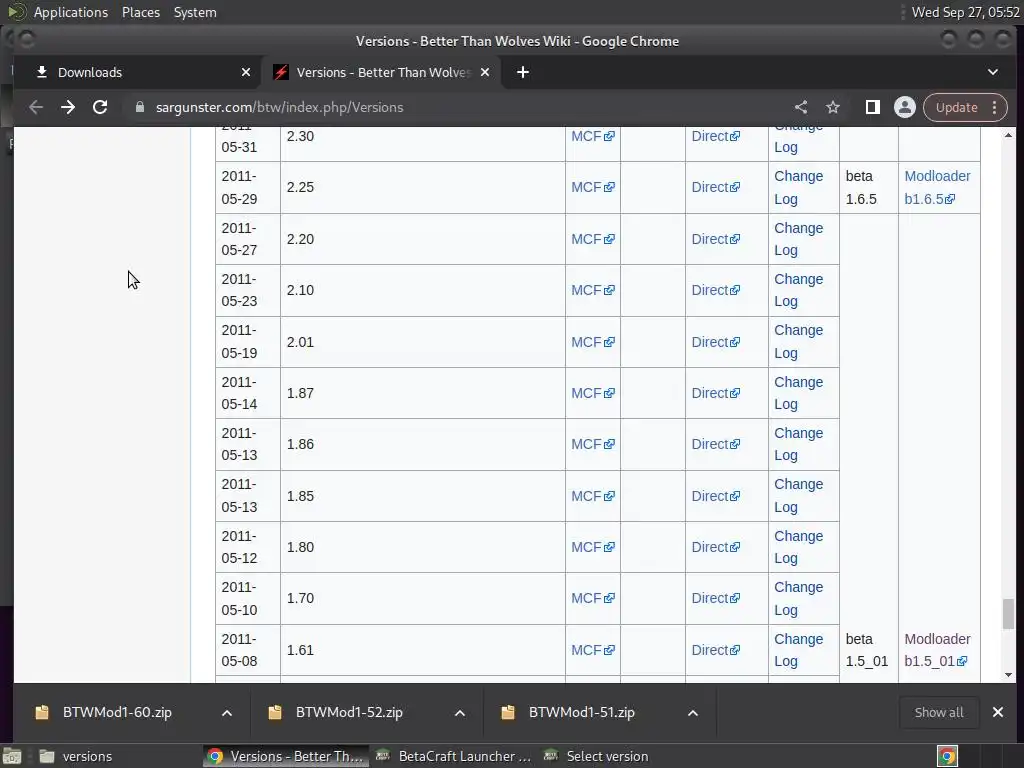
Task: Open Change Log for version 1.87
Action: (798, 393)
